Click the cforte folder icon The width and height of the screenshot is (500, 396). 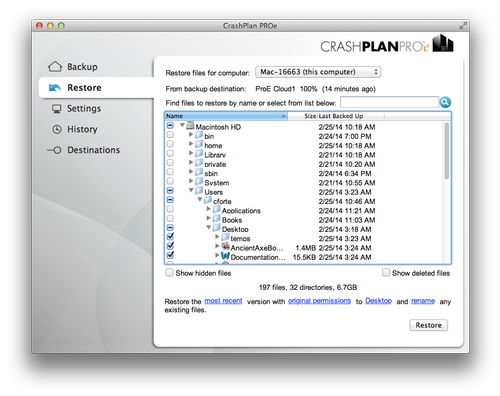pos(208,200)
